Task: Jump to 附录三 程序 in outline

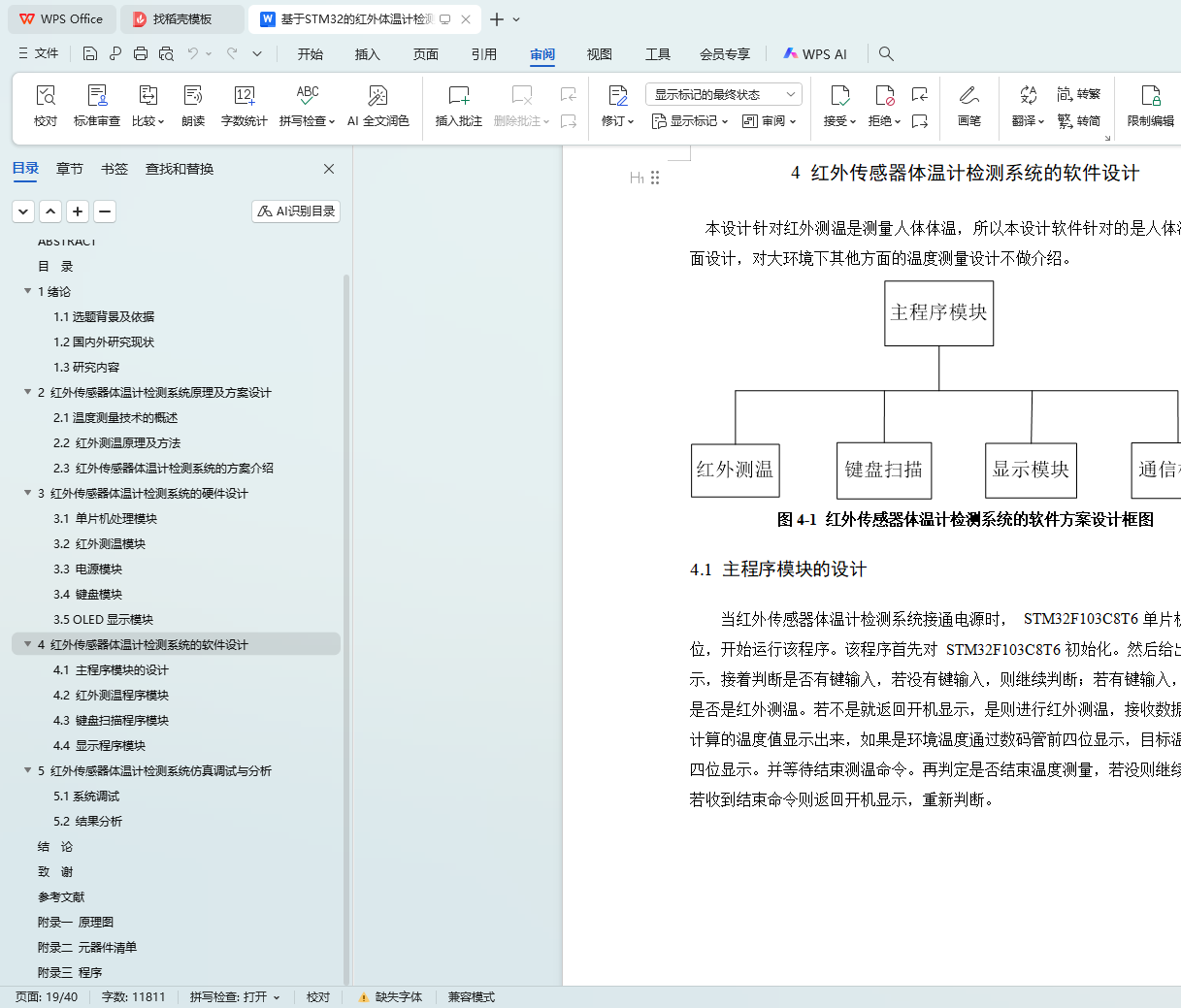Action: [x=70, y=972]
